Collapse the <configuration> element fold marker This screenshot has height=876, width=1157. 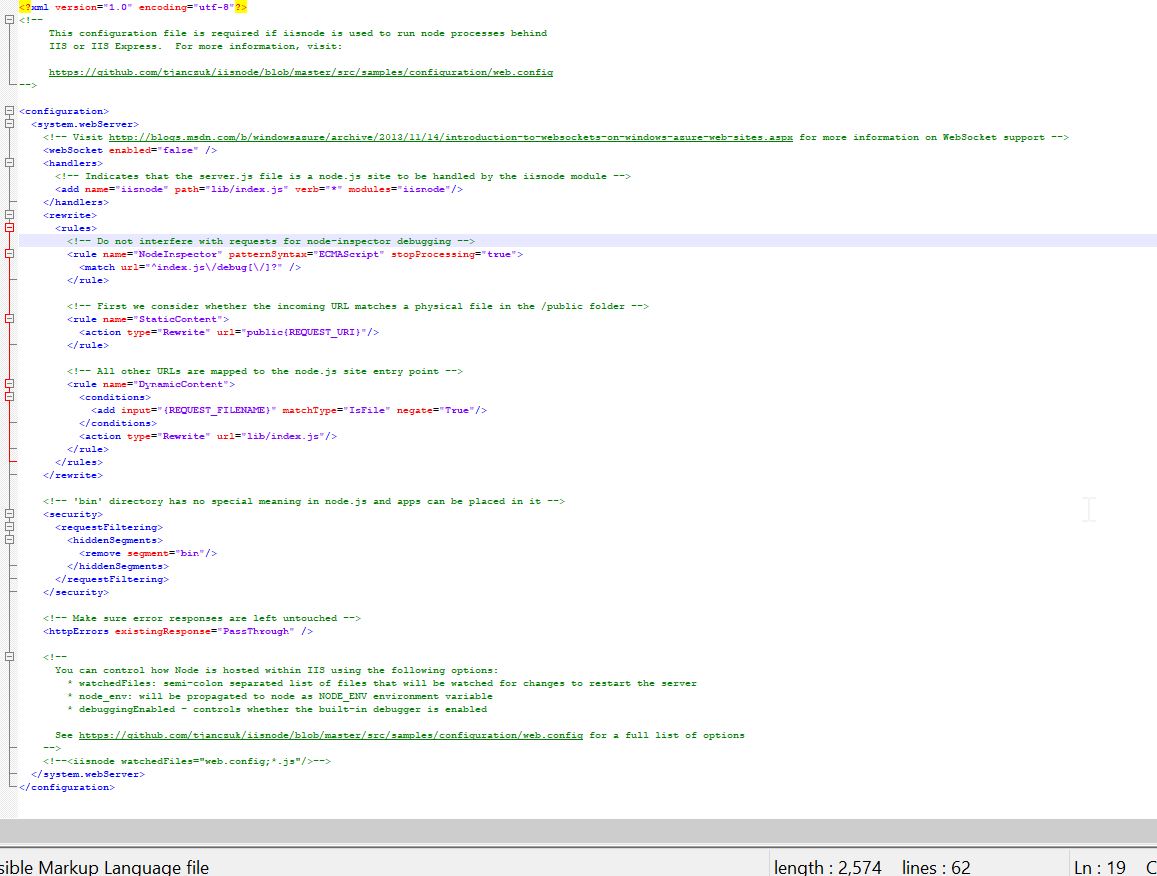coord(10,111)
